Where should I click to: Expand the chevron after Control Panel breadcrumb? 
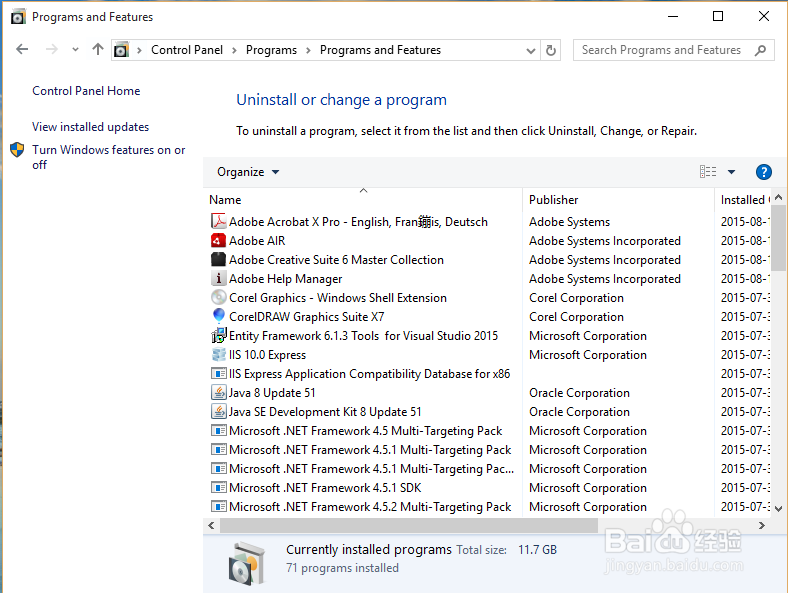pyautogui.click(x=234, y=50)
